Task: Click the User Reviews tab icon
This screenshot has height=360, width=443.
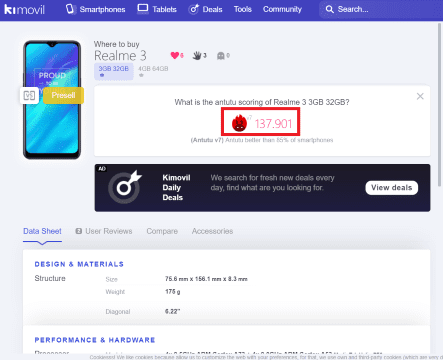Action: coord(79,231)
